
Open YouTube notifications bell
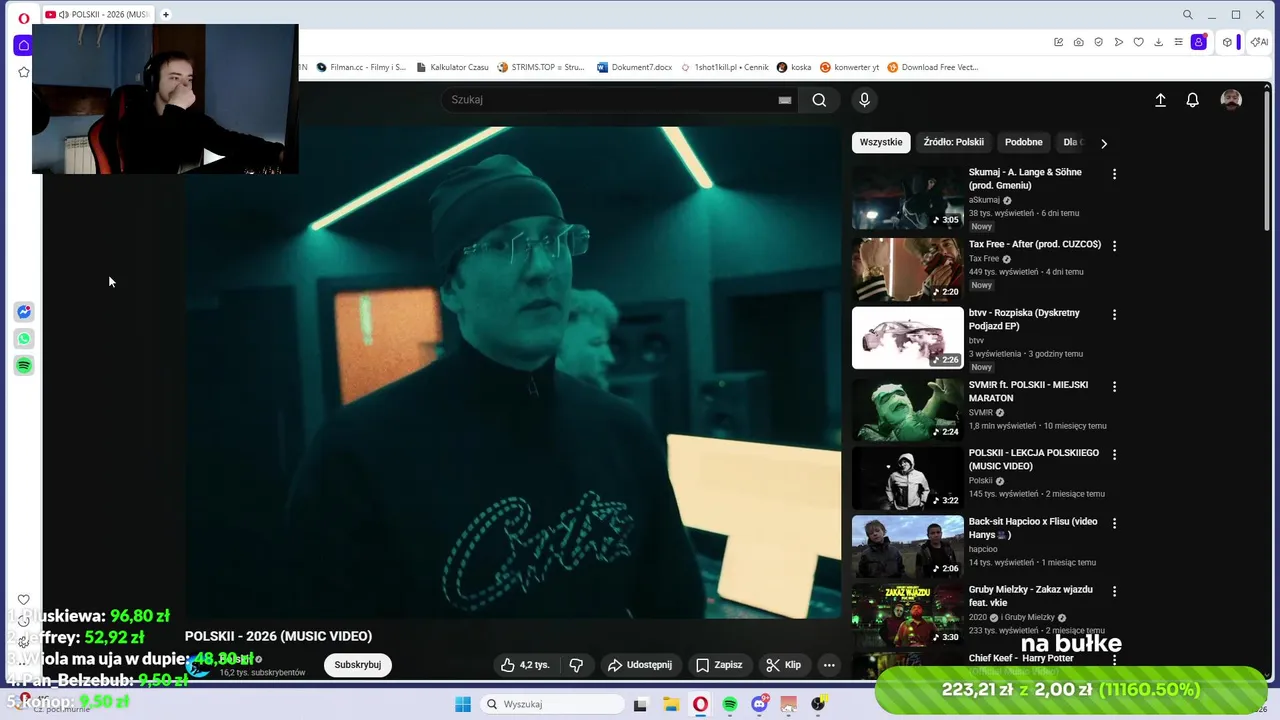coord(1192,100)
